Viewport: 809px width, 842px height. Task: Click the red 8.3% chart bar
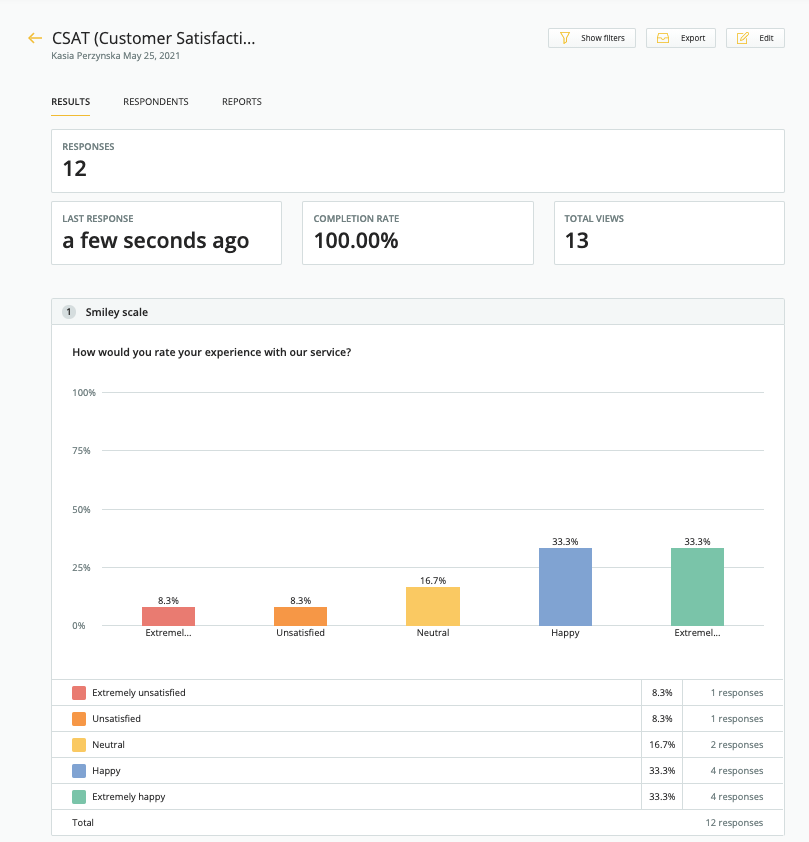point(169,616)
